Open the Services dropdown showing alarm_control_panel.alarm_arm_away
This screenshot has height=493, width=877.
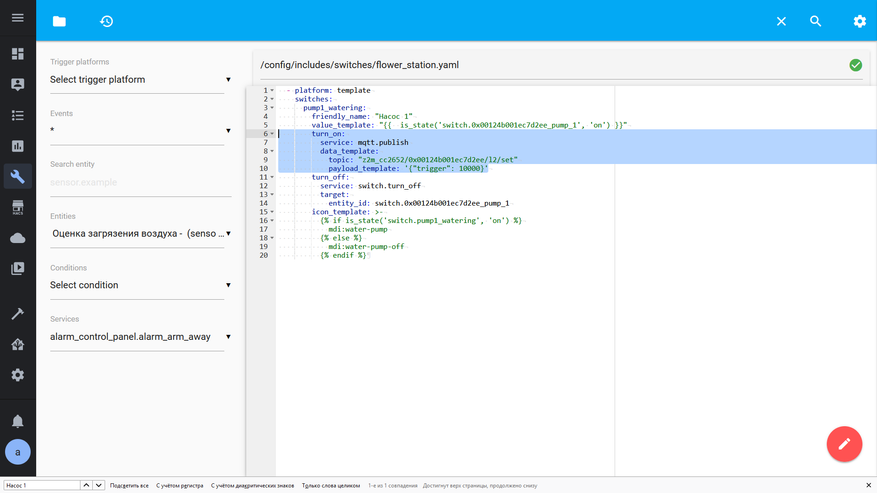point(139,337)
